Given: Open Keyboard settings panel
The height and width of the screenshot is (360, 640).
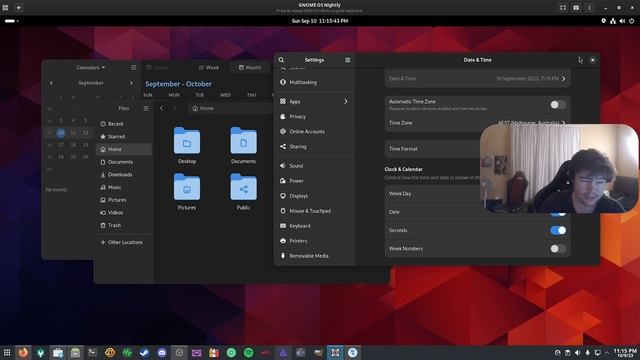Looking at the screenshot, I should click(x=314, y=226).
